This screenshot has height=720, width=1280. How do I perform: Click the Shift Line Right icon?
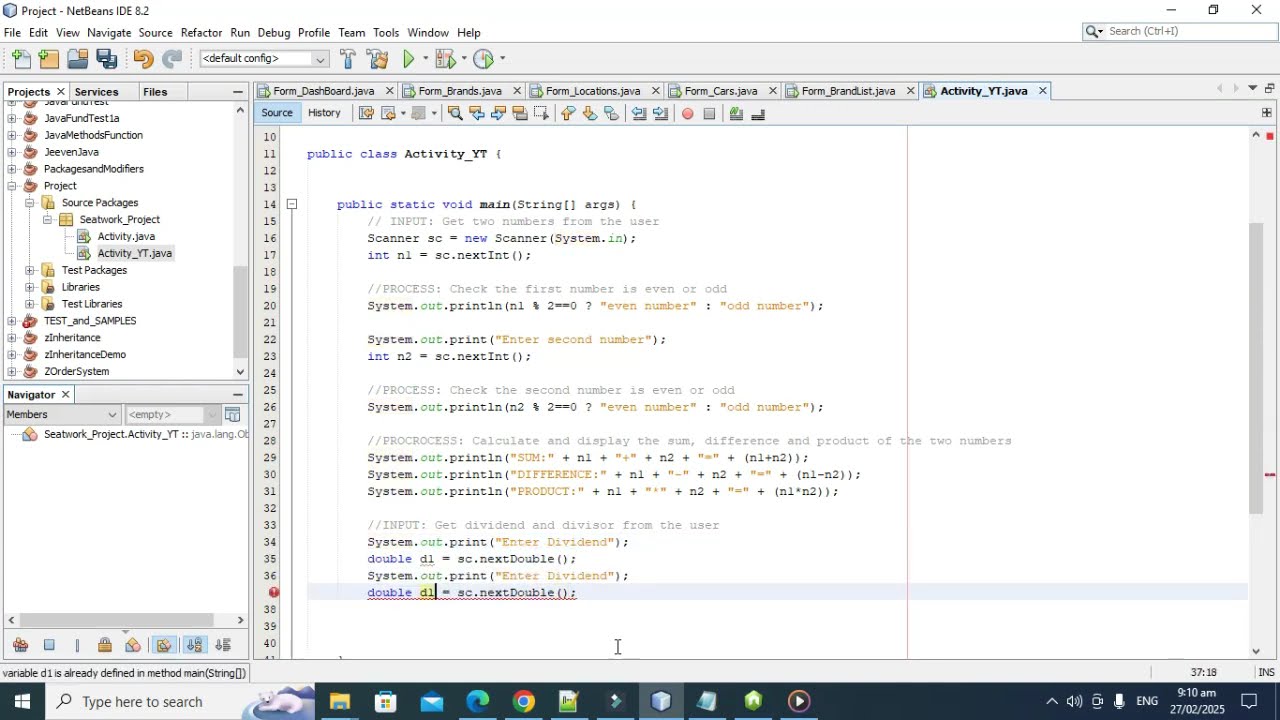click(x=660, y=113)
